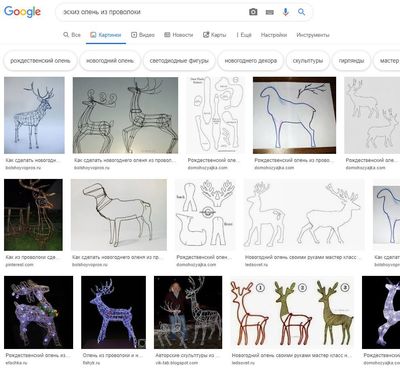Search by image using the camera icon
The width and height of the screenshot is (400, 370).
click(253, 12)
